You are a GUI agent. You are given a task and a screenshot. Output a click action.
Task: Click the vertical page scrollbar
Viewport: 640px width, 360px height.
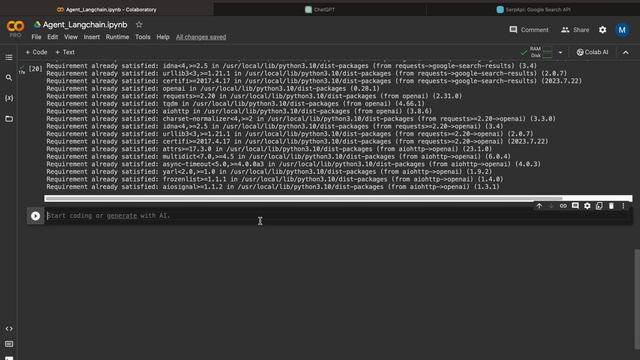[x=637, y=300]
